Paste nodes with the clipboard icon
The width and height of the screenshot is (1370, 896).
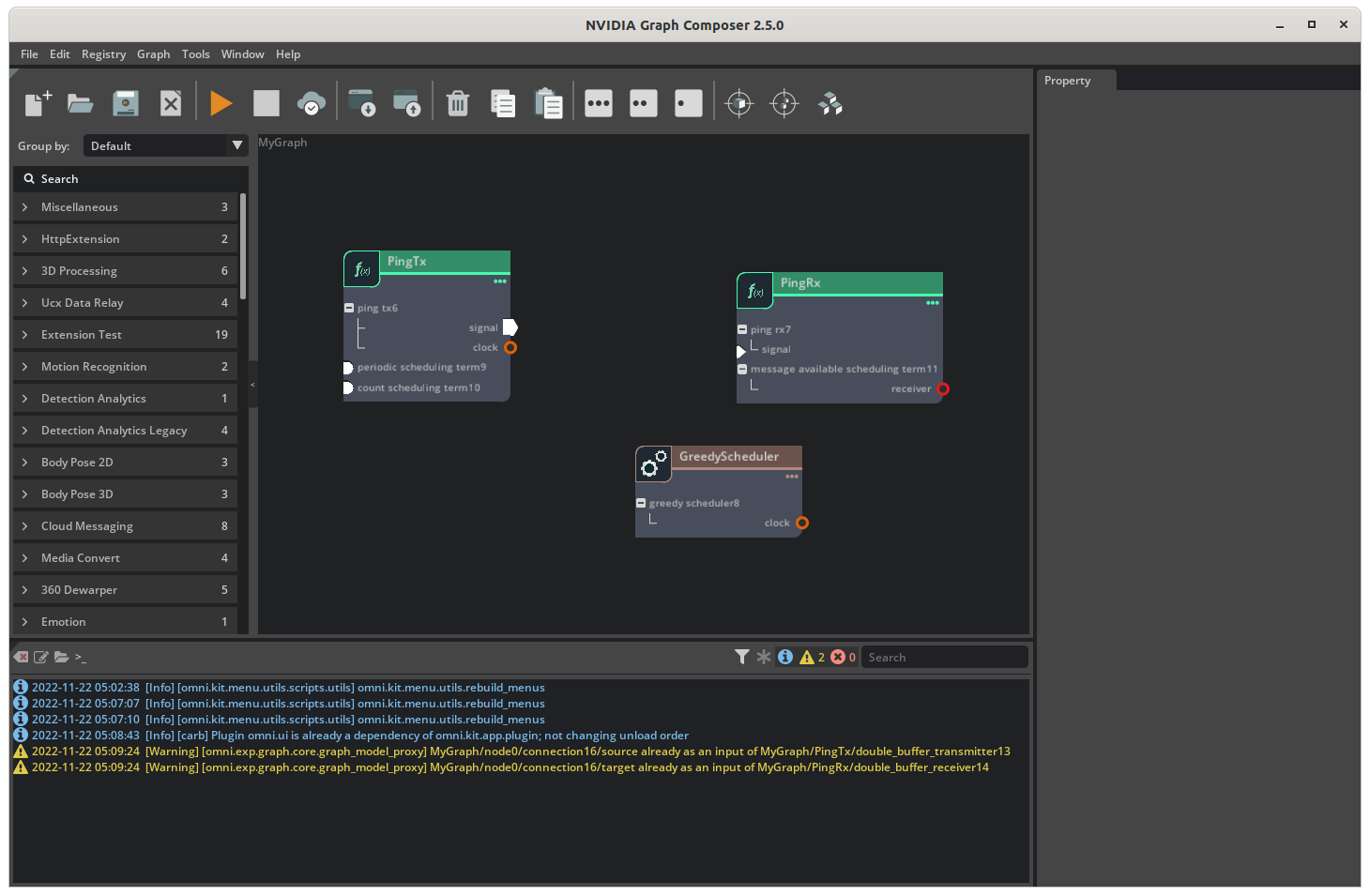(548, 103)
